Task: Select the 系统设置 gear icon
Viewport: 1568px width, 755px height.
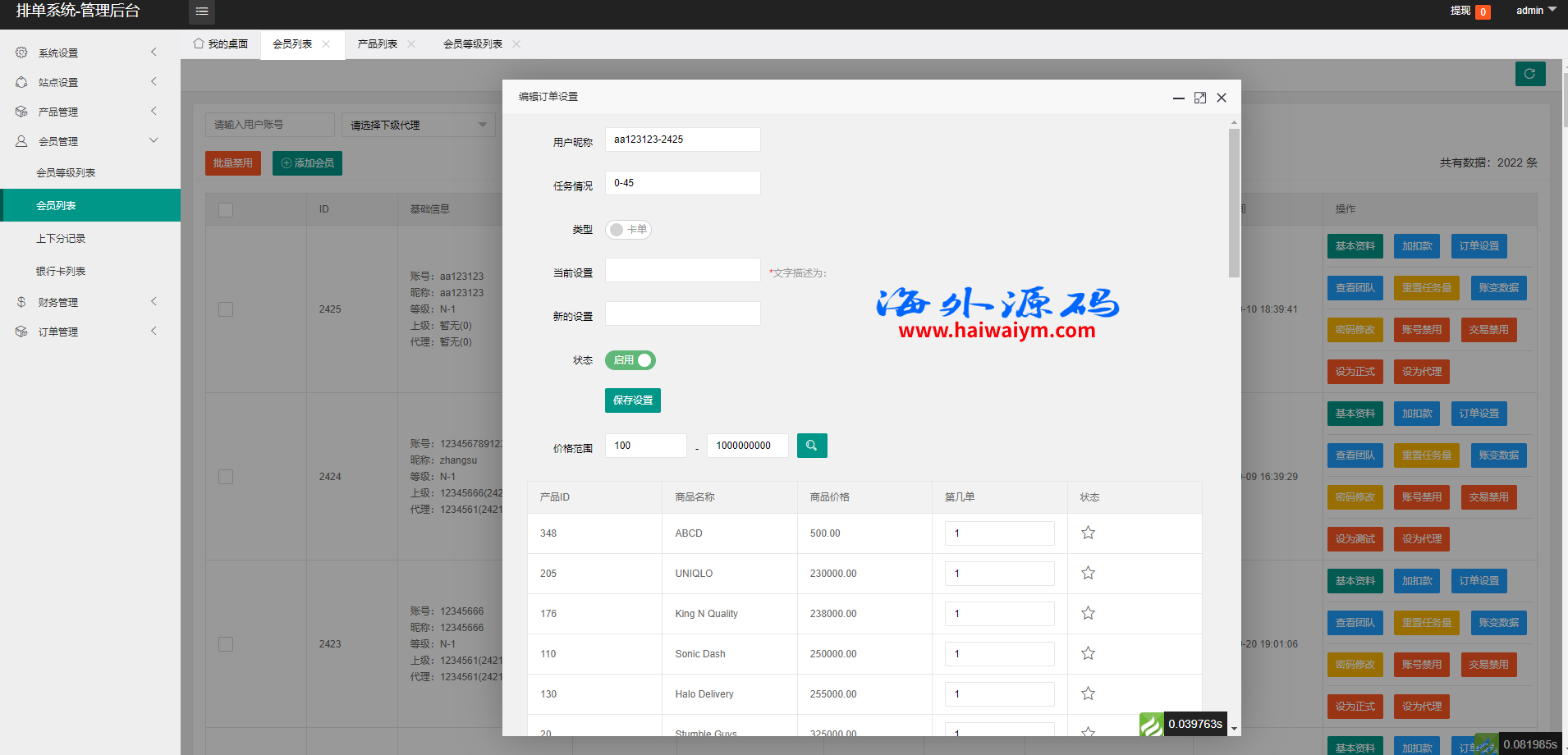Action: click(x=21, y=52)
